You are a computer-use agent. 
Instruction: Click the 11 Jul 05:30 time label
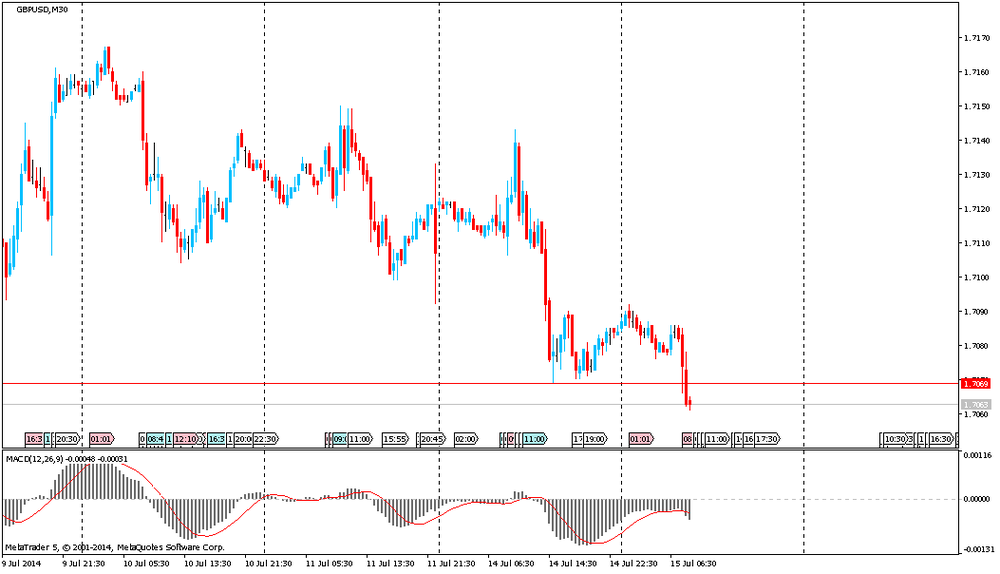tap(328, 564)
